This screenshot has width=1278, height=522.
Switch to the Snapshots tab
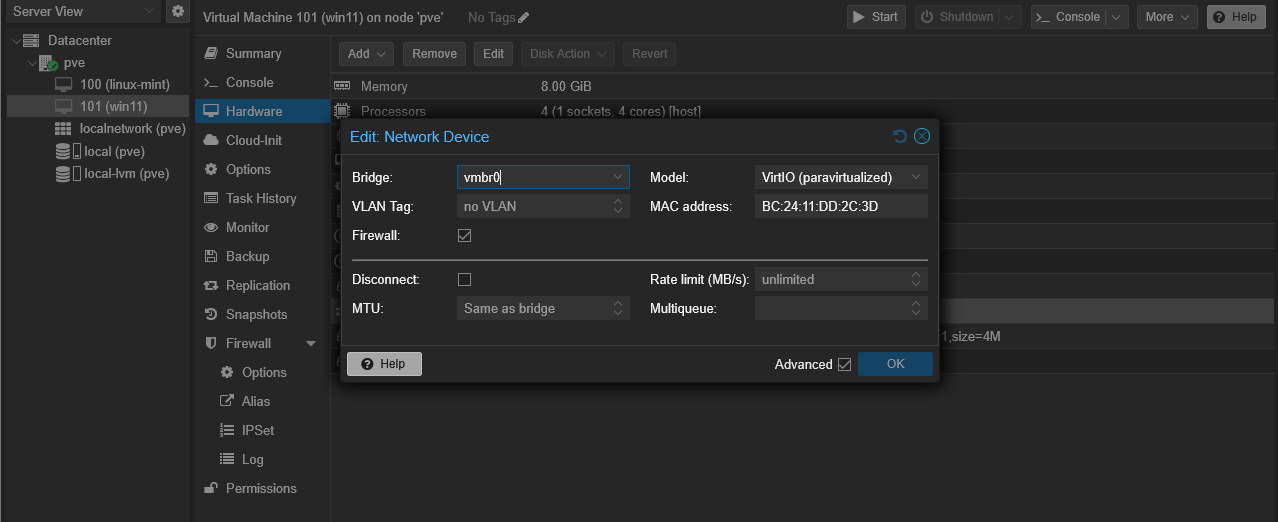pyautogui.click(x=256, y=314)
